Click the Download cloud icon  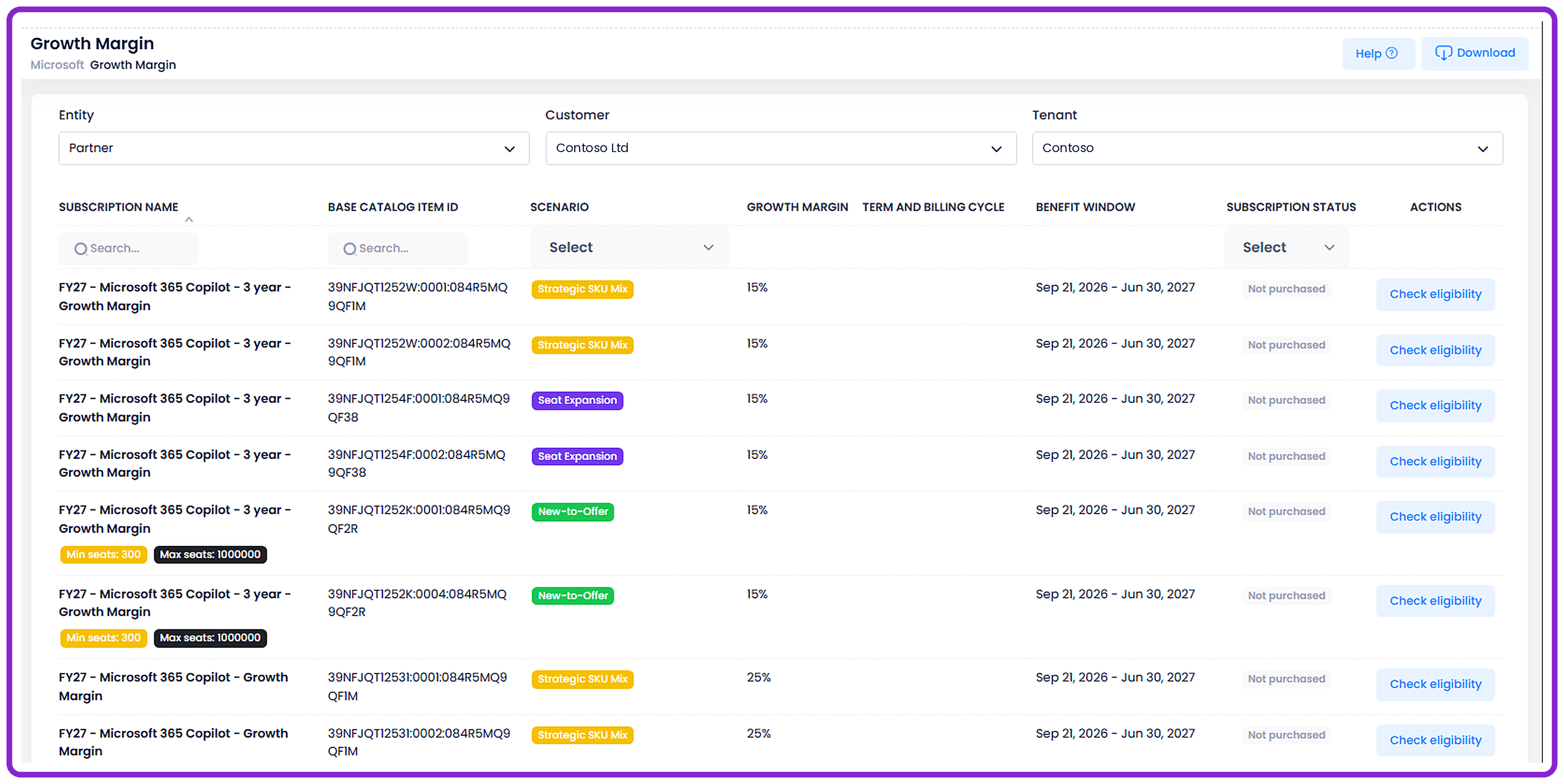[1443, 53]
